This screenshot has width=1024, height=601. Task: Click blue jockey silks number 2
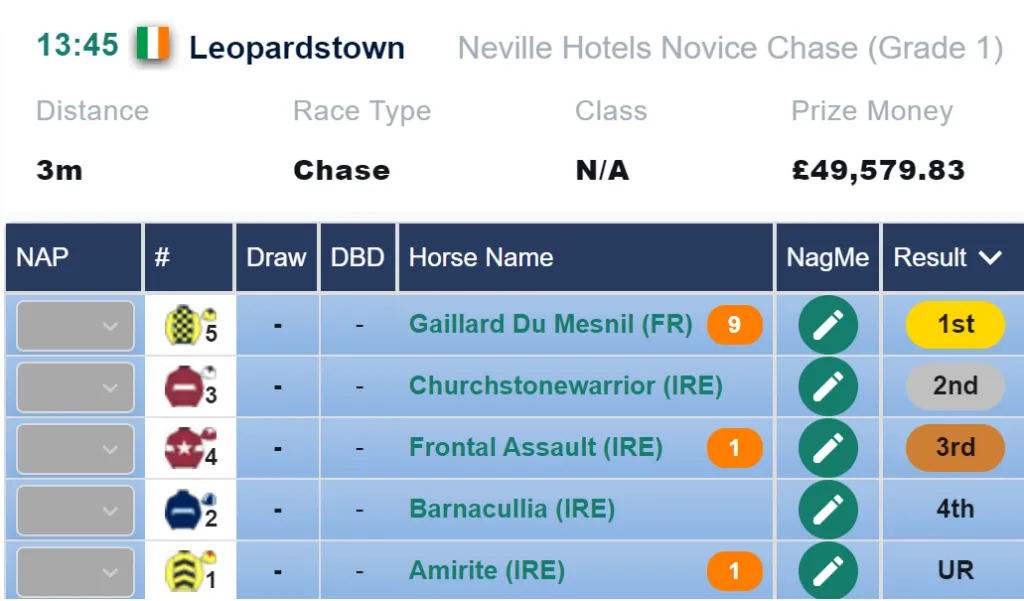tap(190, 510)
